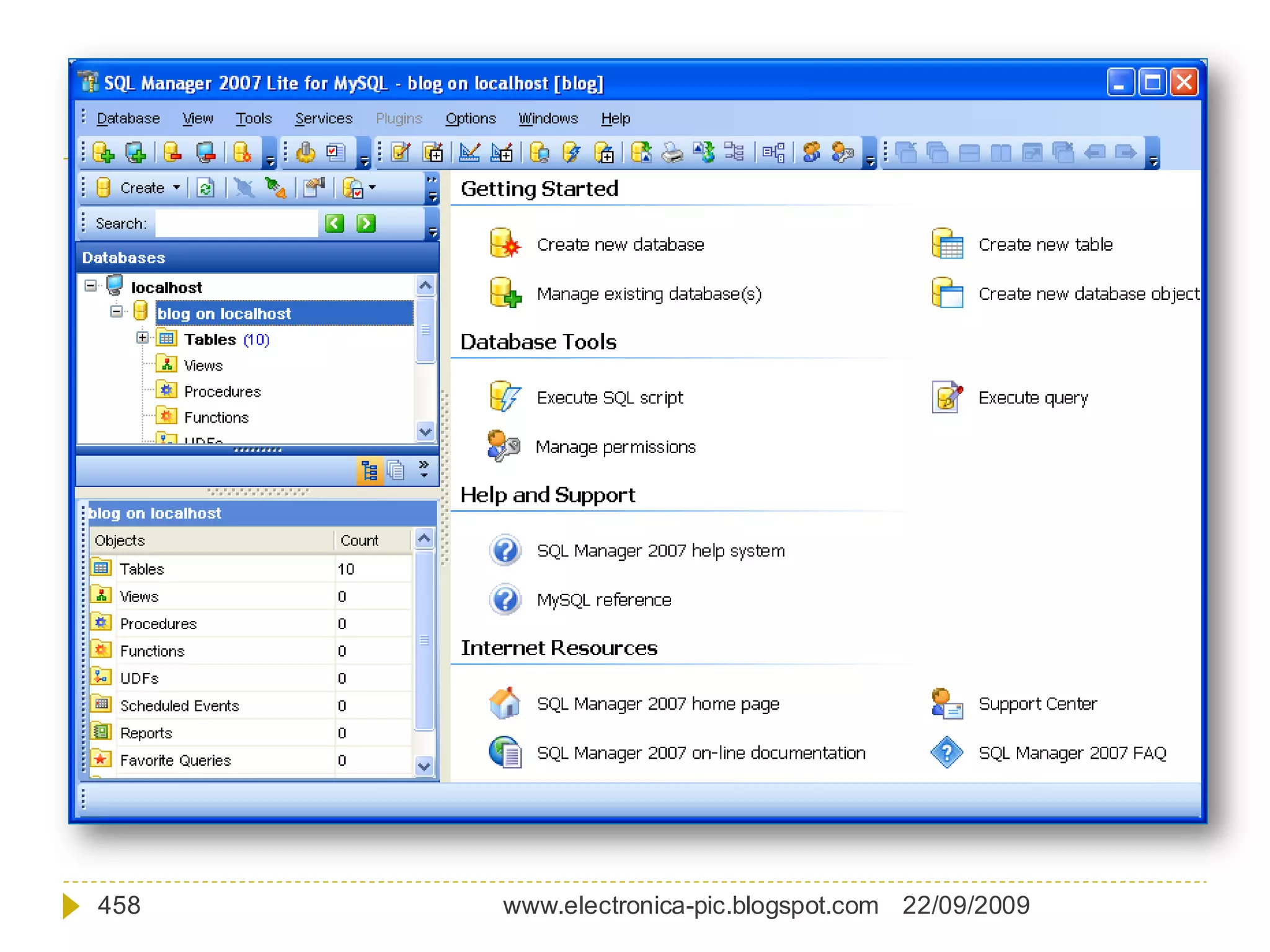Click the green plug connect-to-database icon

click(275, 188)
